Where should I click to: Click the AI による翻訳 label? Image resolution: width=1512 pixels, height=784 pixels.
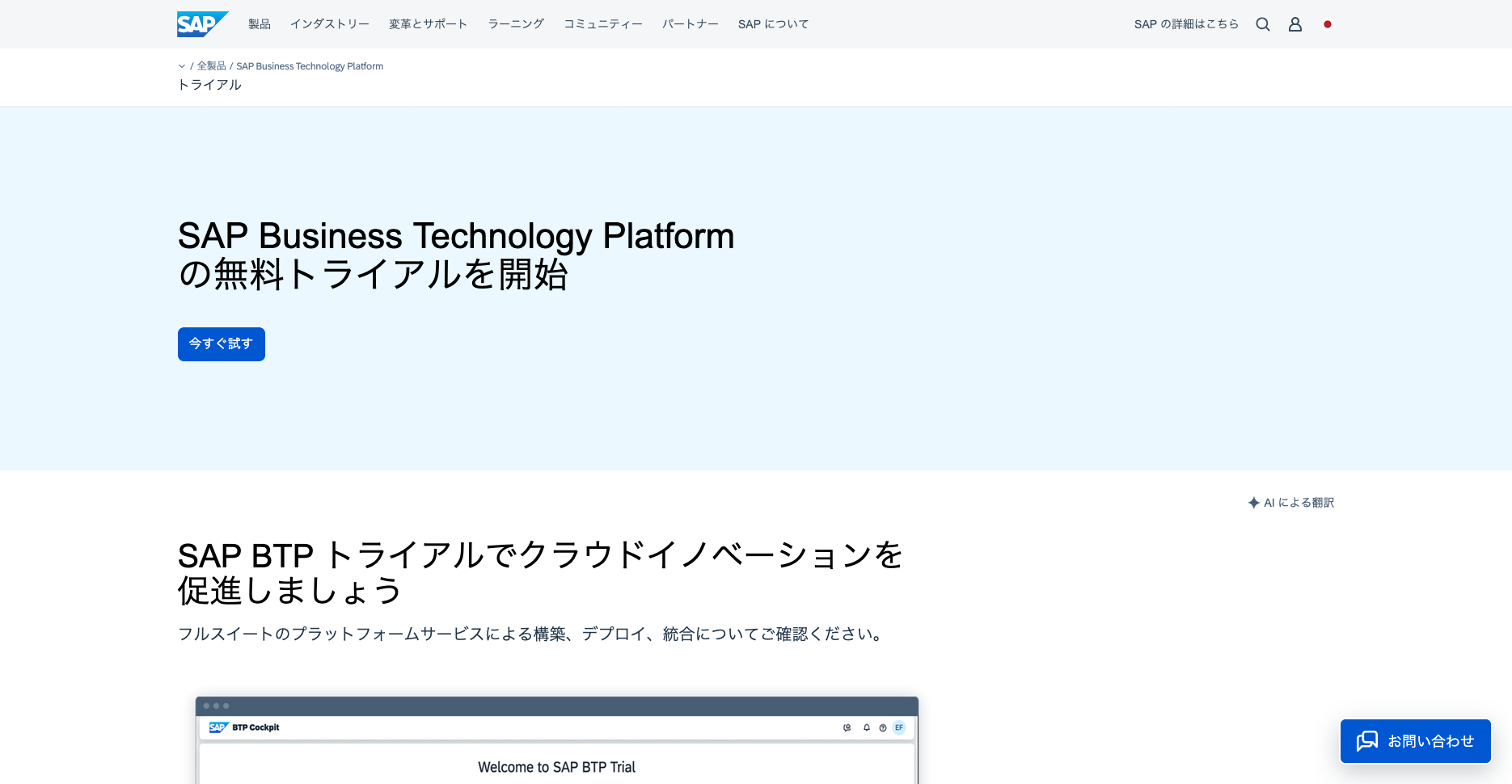[1299, 503]
